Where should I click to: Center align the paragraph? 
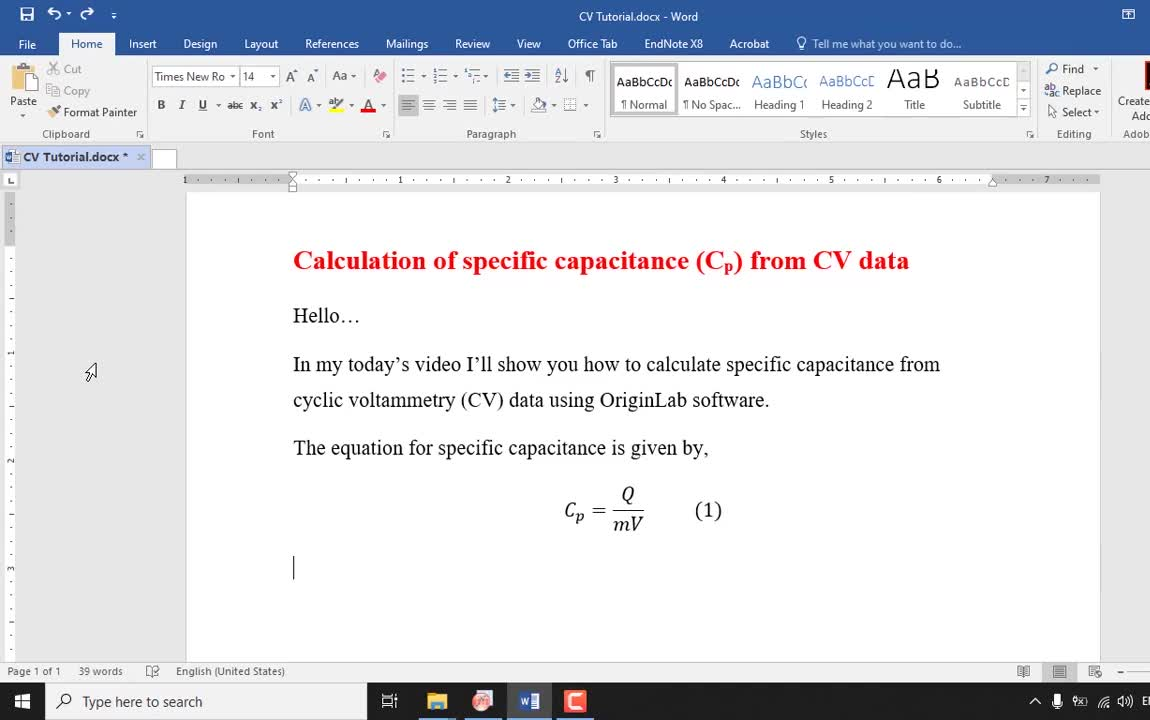[429, 105]
